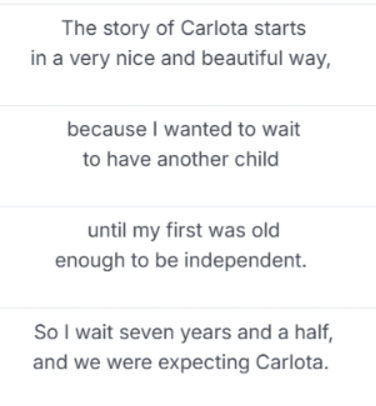Click the line 'in a very nice and beautiful way,'
The width and height of the screenshot is (376, 406).
click(x=181, y=59)
